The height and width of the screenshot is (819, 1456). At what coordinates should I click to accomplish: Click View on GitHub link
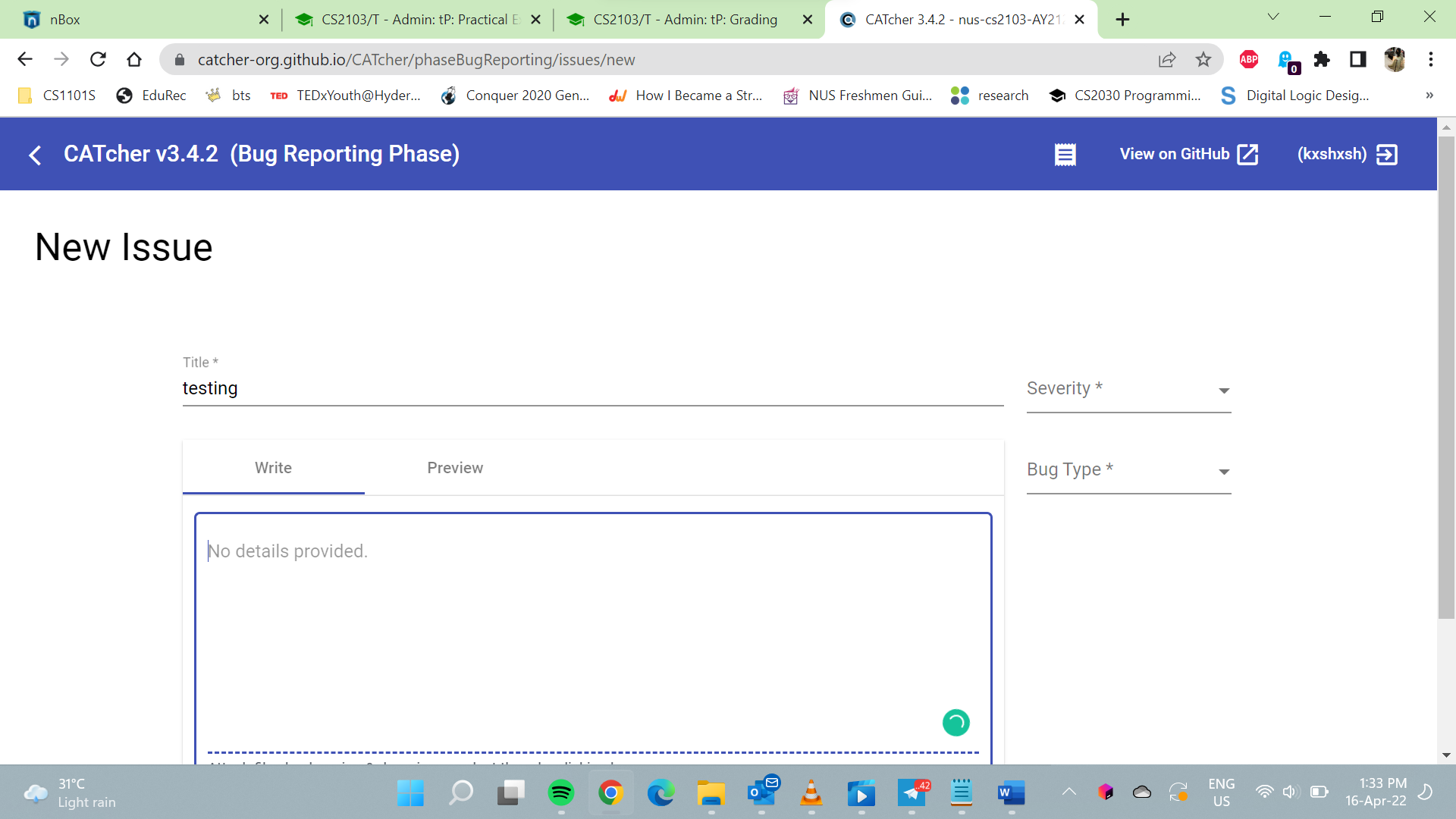(x=1188, y=155)
